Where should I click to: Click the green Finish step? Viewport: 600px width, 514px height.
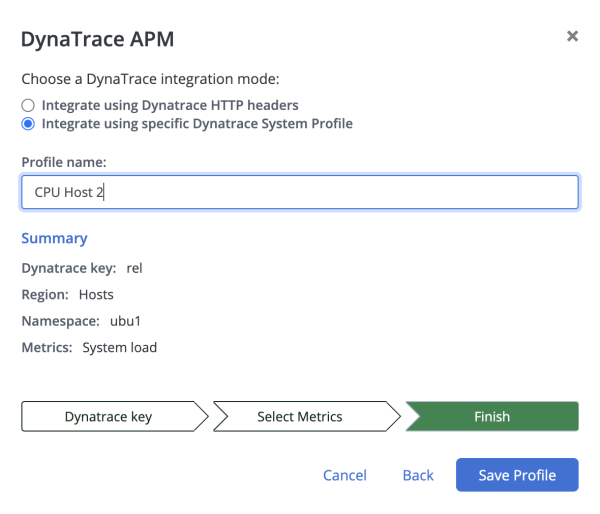coord(492,416)
